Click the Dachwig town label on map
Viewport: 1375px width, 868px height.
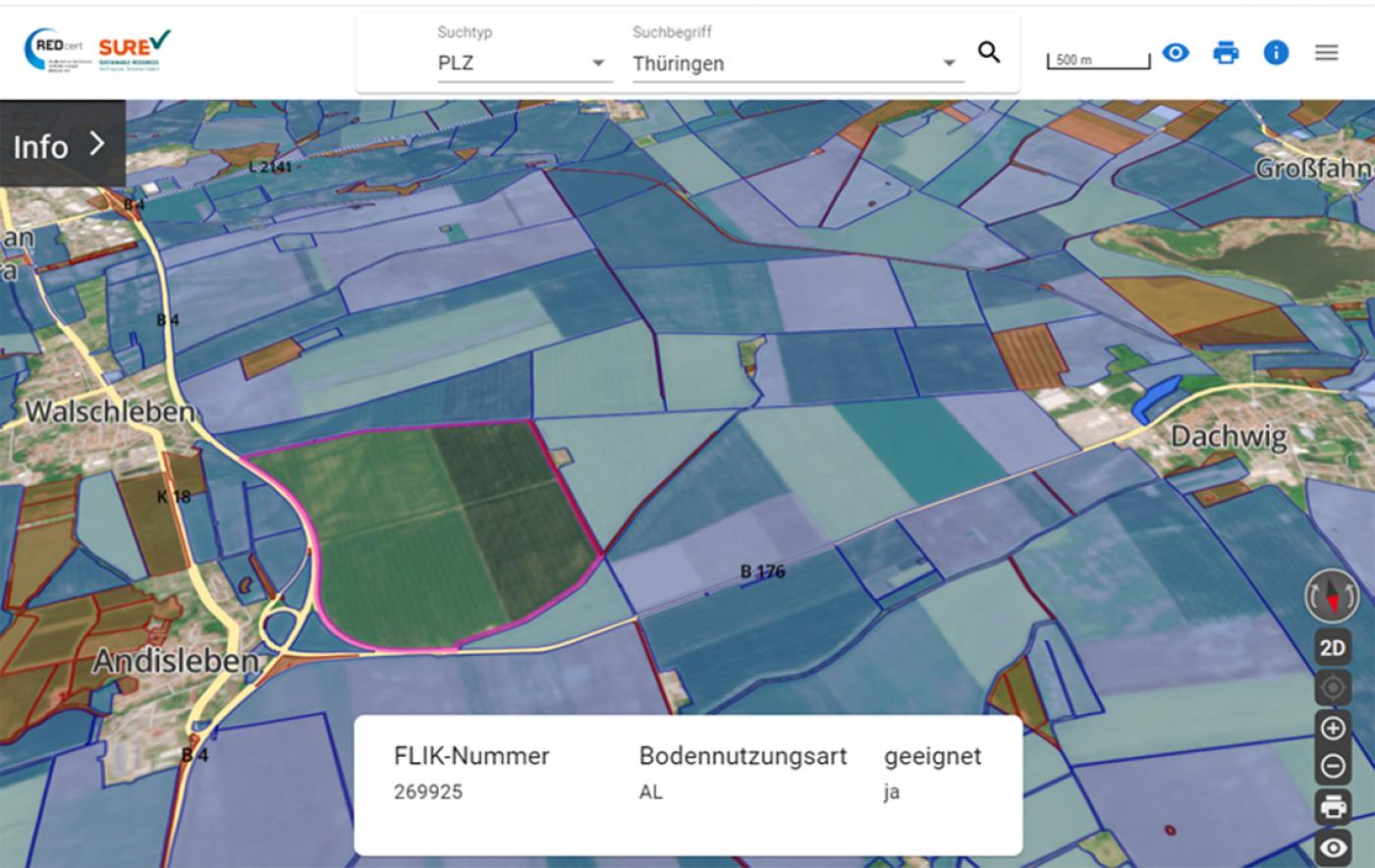coord(1228,436)
